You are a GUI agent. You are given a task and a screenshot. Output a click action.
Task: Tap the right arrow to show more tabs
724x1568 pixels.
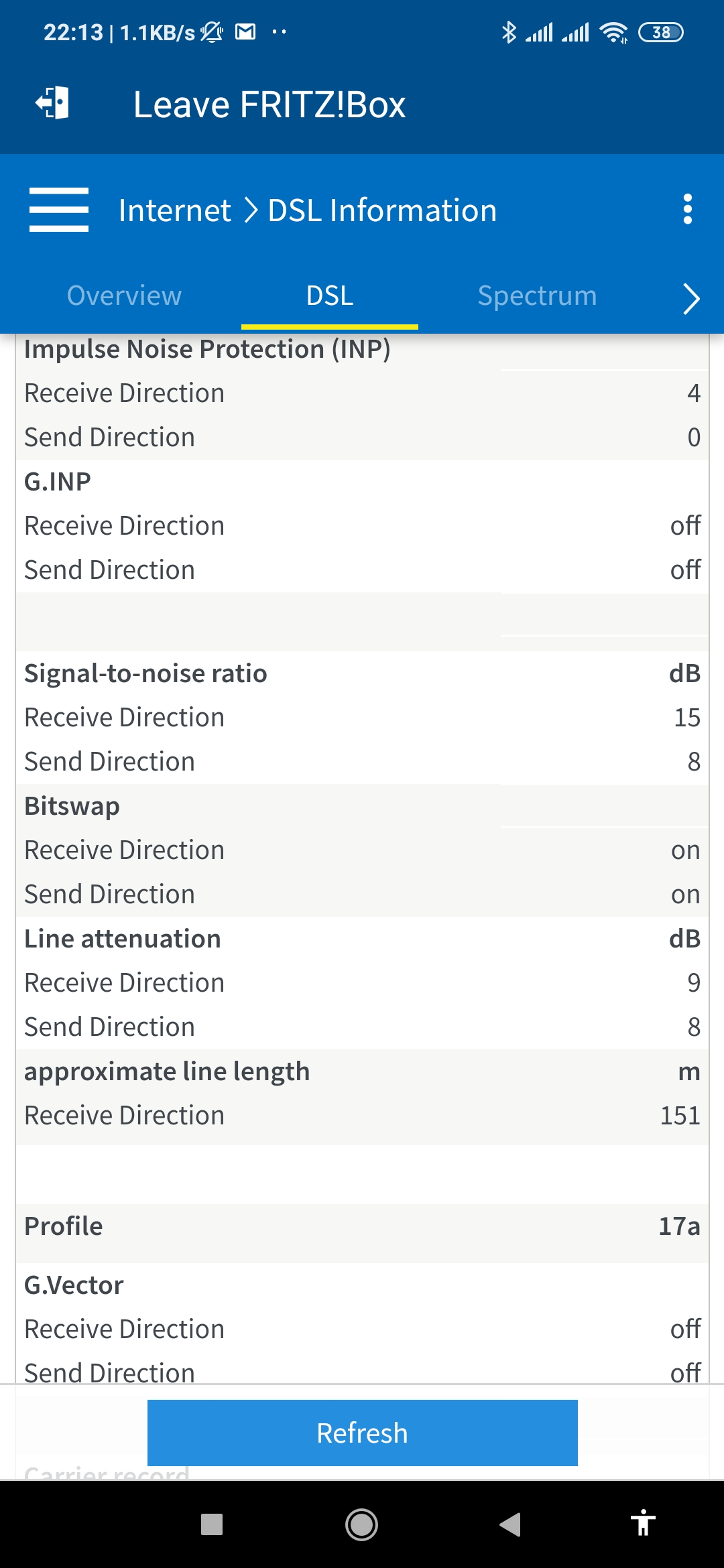[691, 298]
